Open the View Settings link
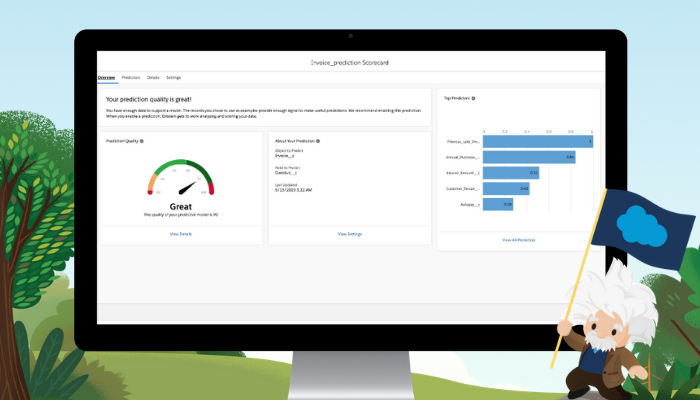 click(x=350, y=234)
